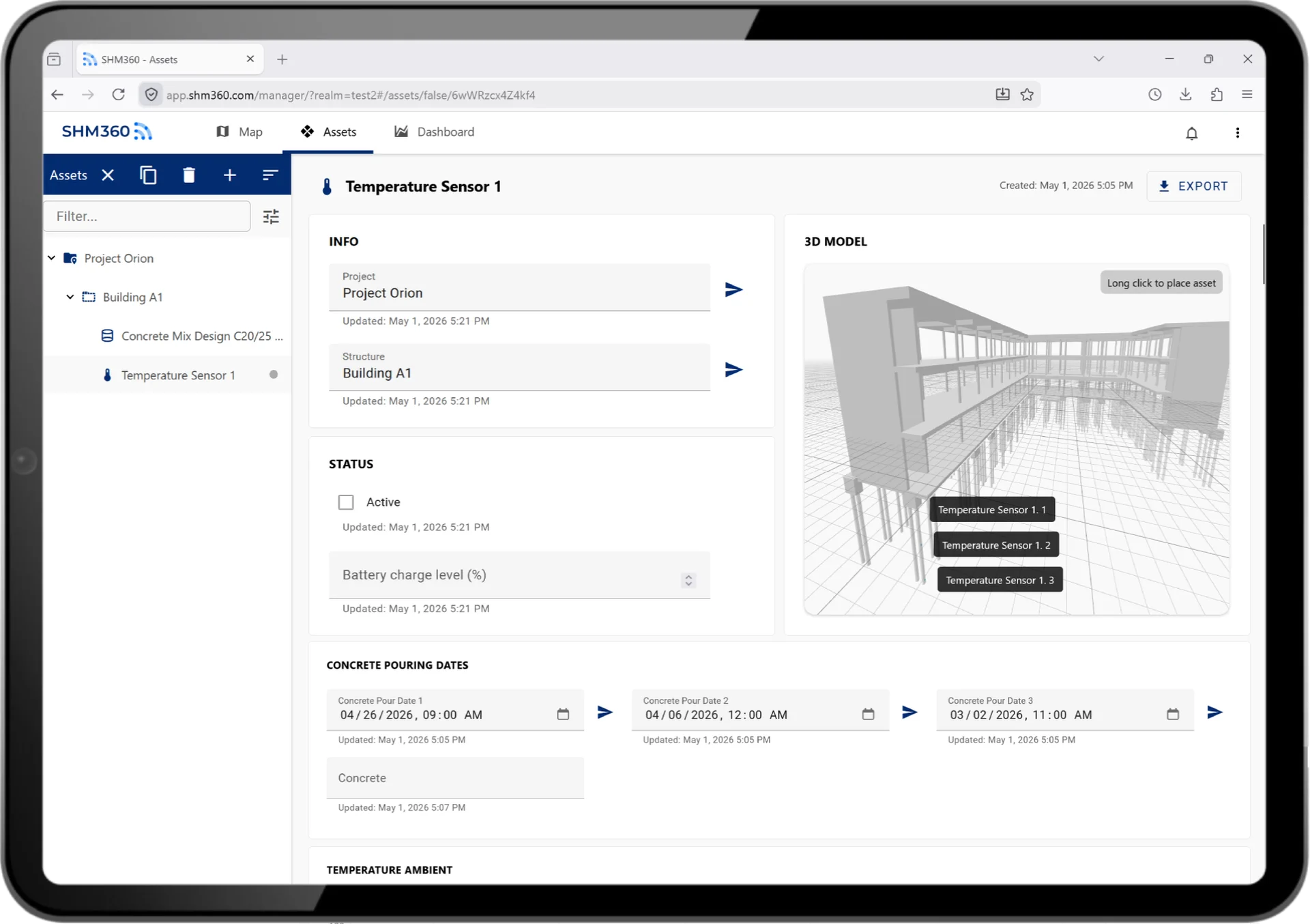Open the calendar picker for Concrete Pour Date 2
1310x924 pixels.
pyautogui.click(x=868, y=714)
